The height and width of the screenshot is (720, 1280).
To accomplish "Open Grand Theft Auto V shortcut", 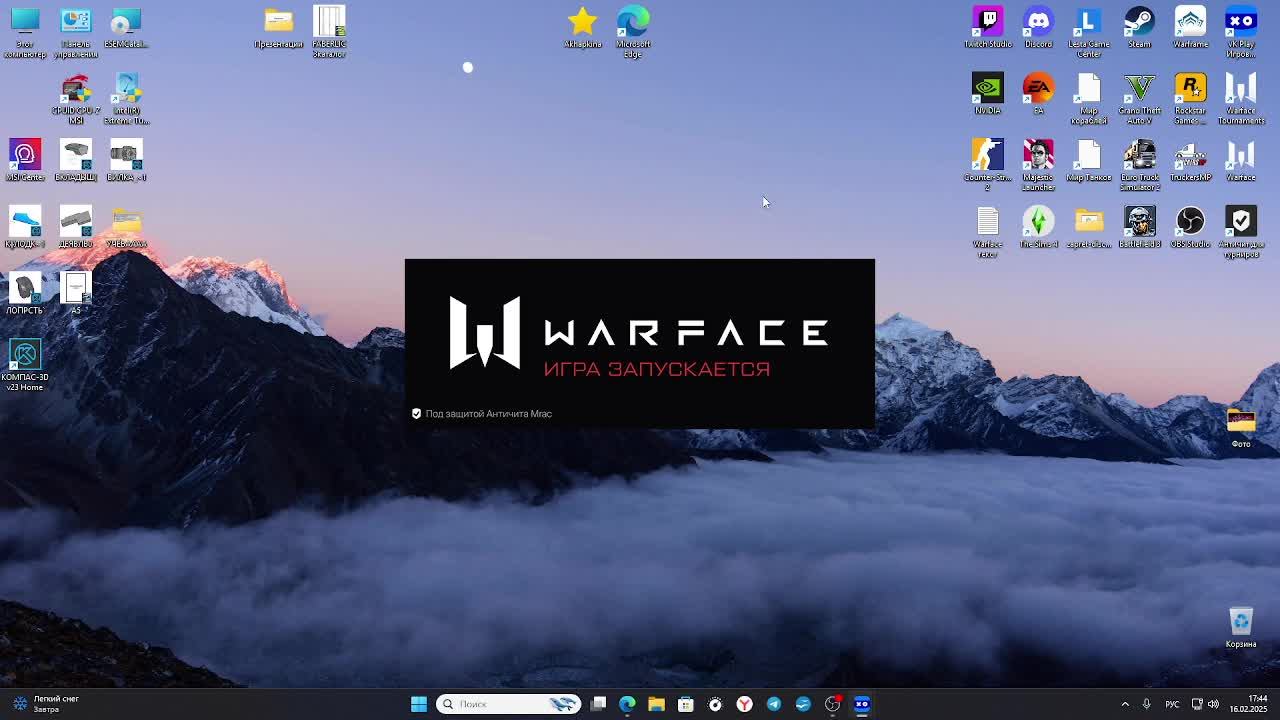I will point(1139,99).
